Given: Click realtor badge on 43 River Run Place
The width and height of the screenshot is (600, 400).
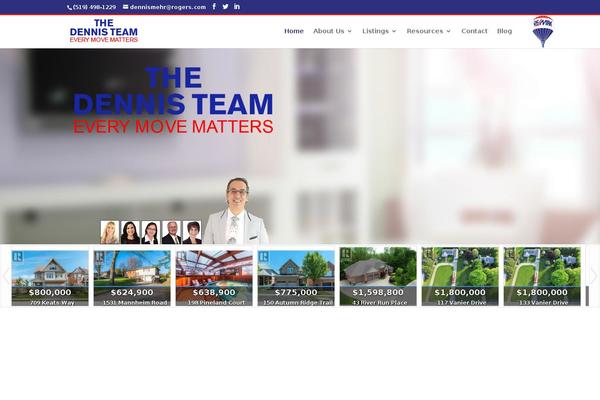Looking at the screenshot, I should coord(346,253).
